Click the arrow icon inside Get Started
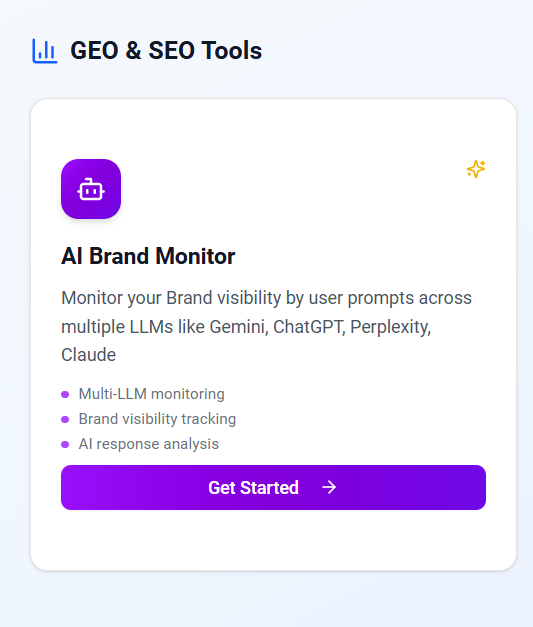This screenshot has width=533, height=627. tap(329, 487)
